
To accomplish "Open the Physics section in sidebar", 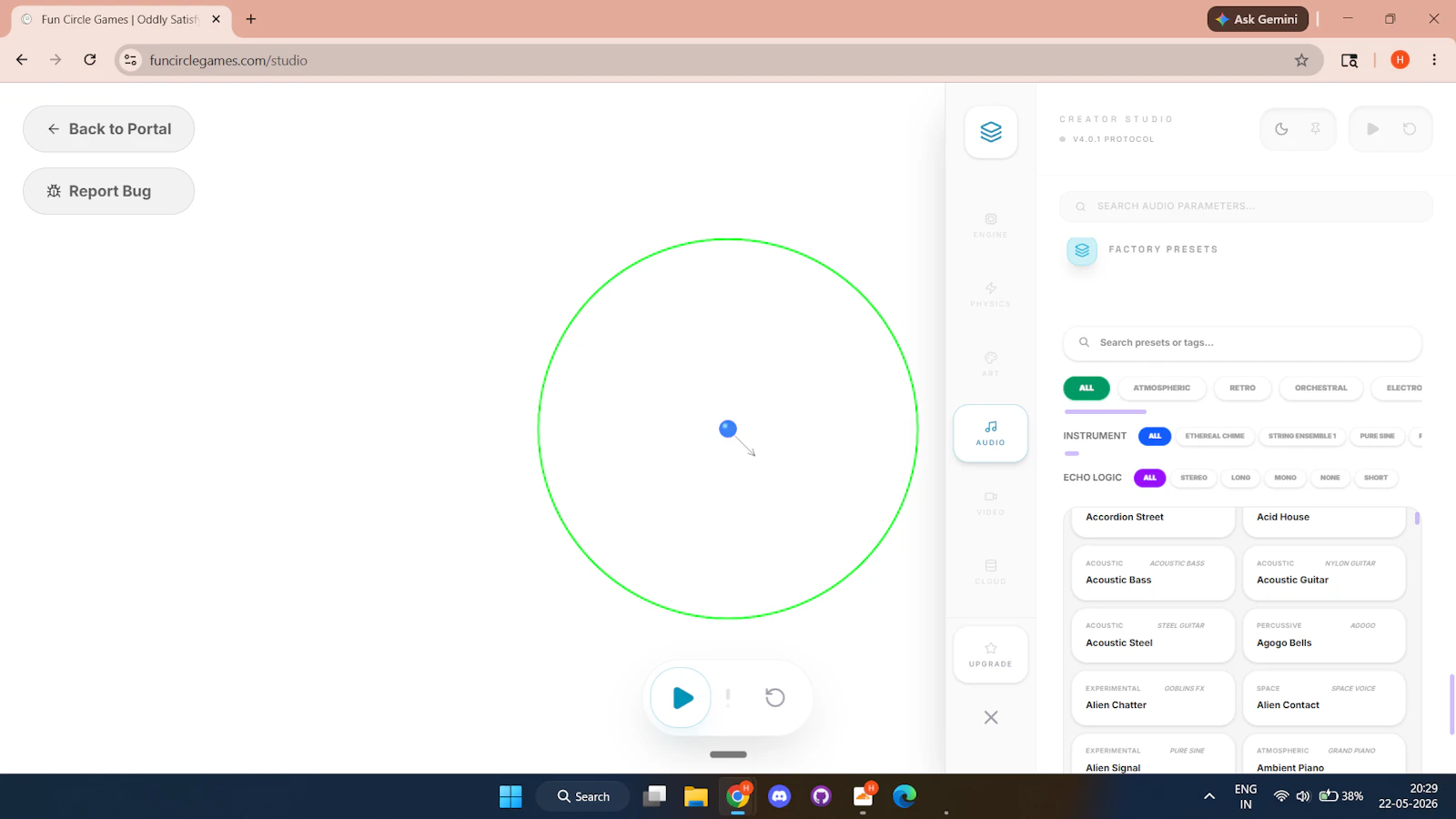I will click(990, 294).
